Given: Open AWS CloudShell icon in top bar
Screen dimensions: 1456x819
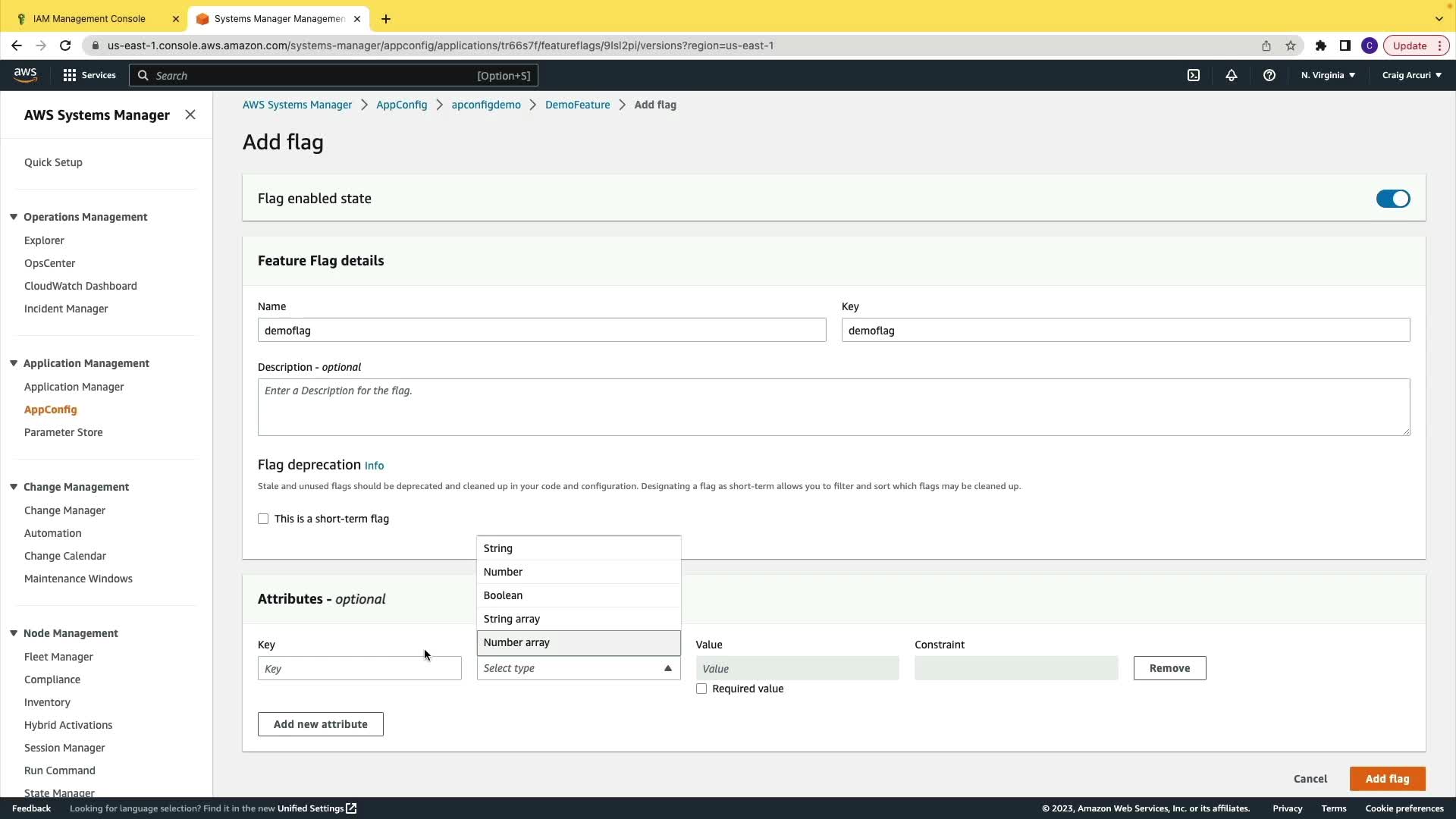Looking at the screenshot, I should 1194,75.
